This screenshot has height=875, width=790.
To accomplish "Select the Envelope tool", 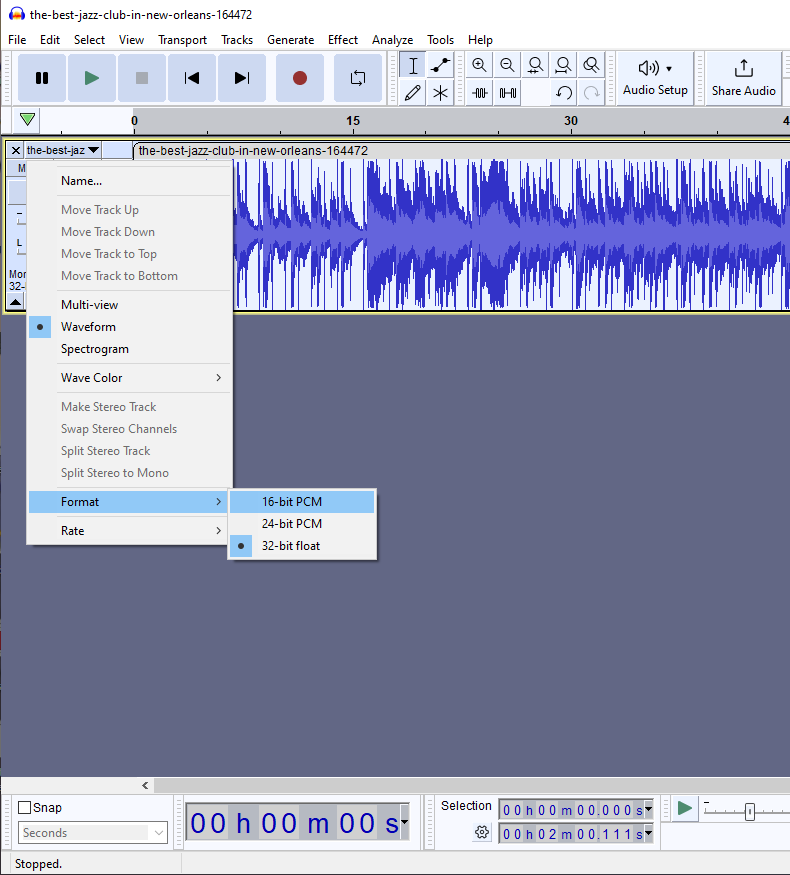I will click(440, 66).
